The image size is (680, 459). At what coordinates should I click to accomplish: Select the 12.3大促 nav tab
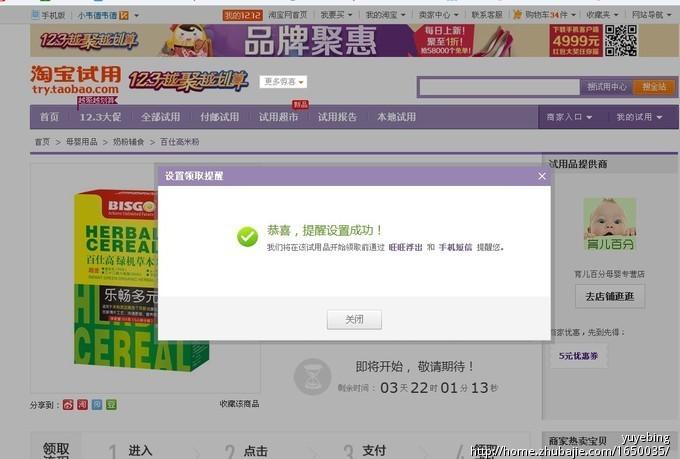tap(100, 117)
